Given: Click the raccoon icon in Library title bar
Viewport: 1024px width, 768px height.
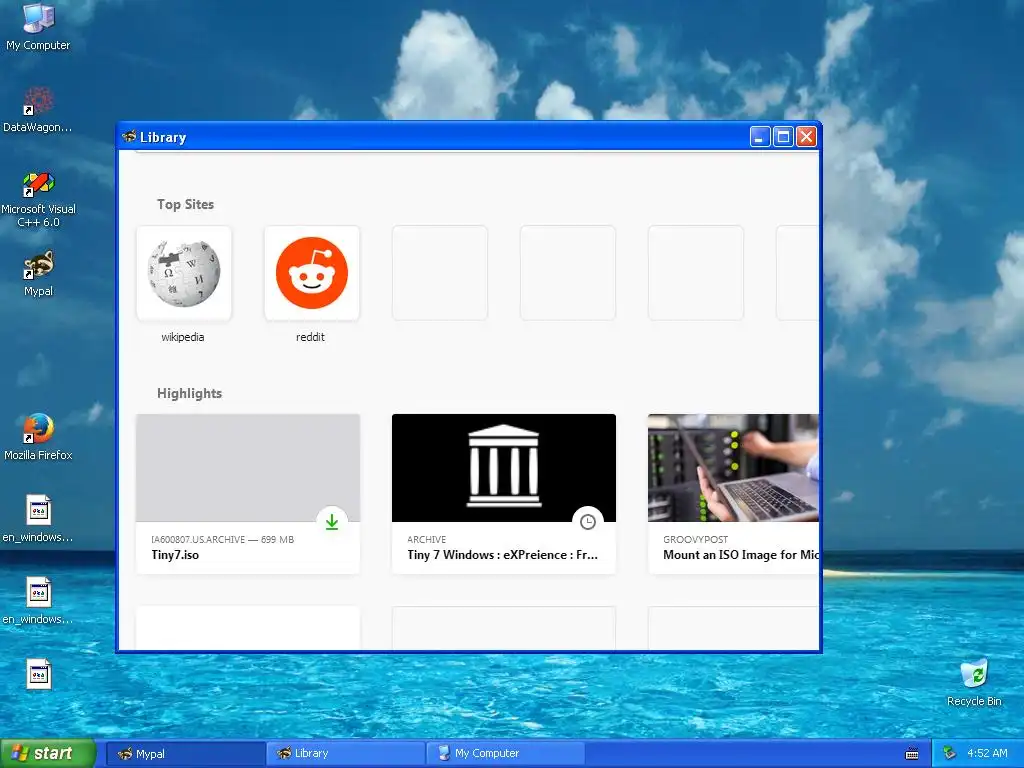Looking at the screenshot, I should pyautogui.click(x=129, y=136).
